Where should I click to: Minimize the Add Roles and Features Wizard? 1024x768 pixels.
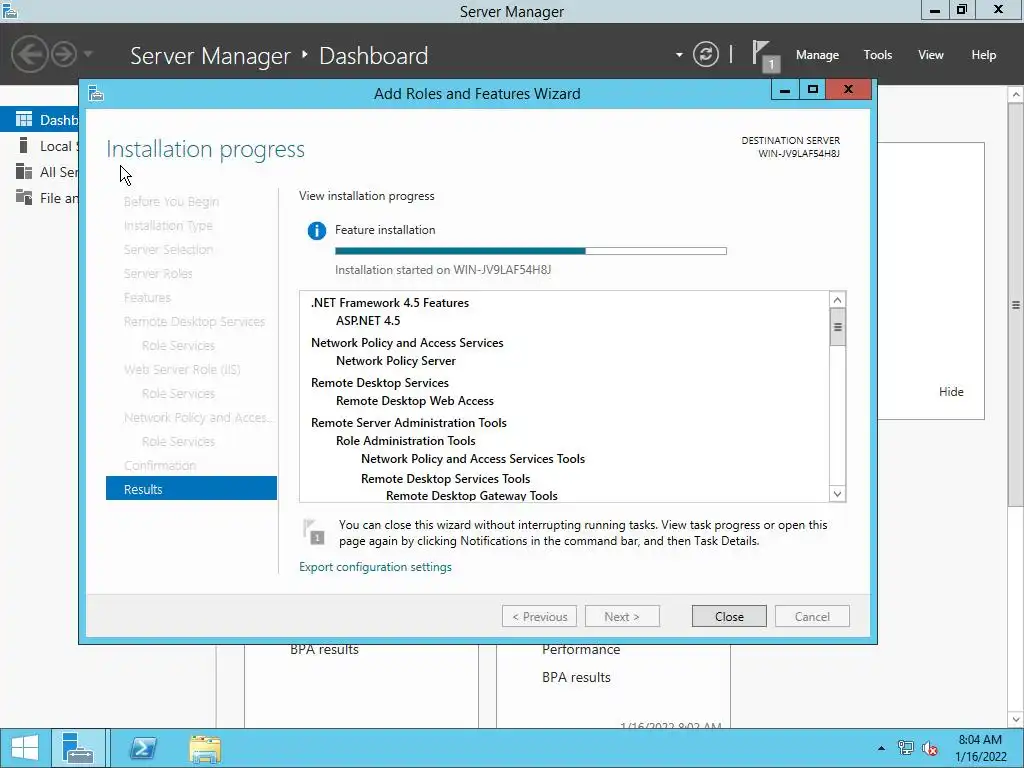(x=784, y=90)
